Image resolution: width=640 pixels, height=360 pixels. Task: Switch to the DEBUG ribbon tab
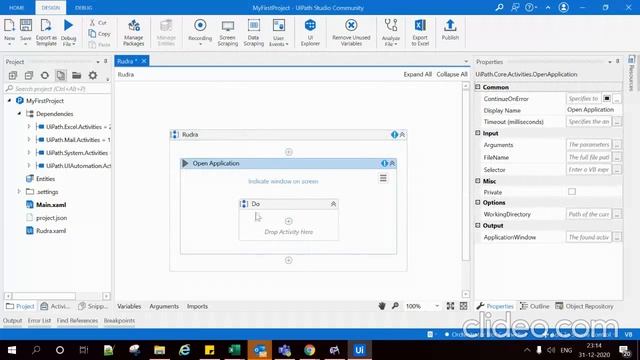84,8
